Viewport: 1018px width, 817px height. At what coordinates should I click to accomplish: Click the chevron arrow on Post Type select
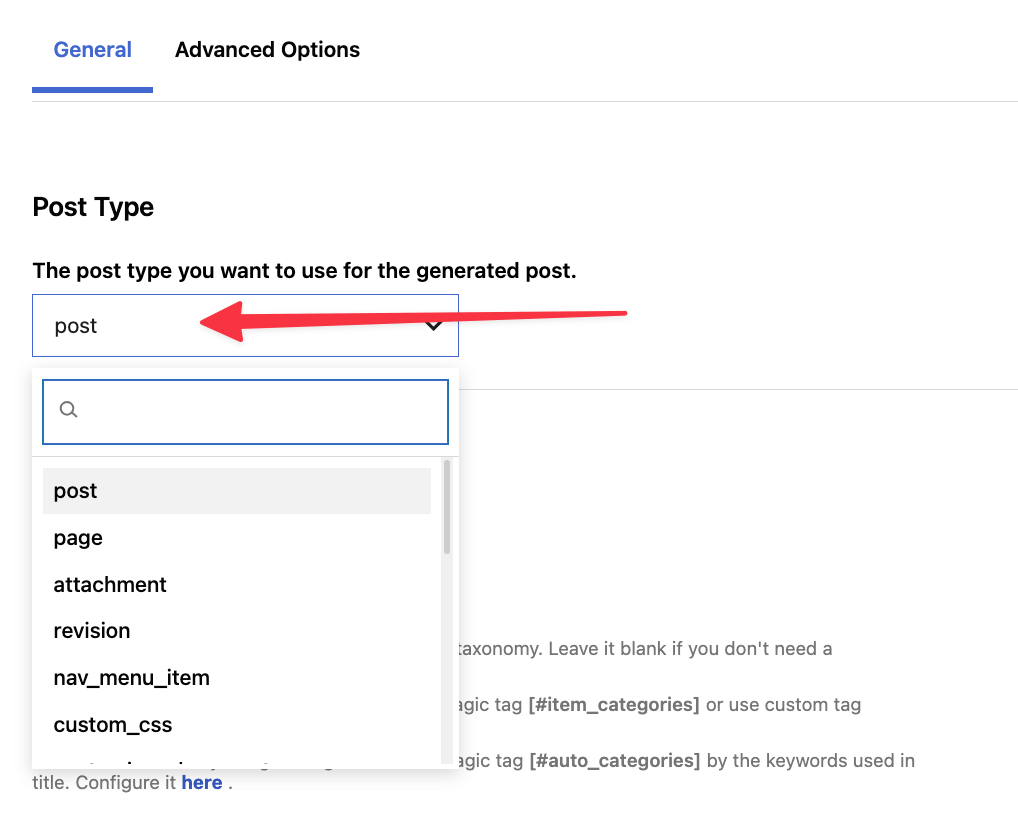point(434,326)
